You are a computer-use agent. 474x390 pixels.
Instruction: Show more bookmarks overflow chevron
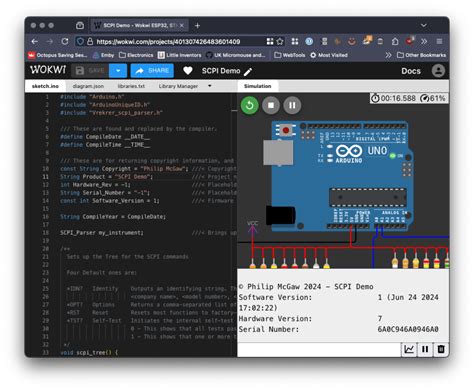388,55
